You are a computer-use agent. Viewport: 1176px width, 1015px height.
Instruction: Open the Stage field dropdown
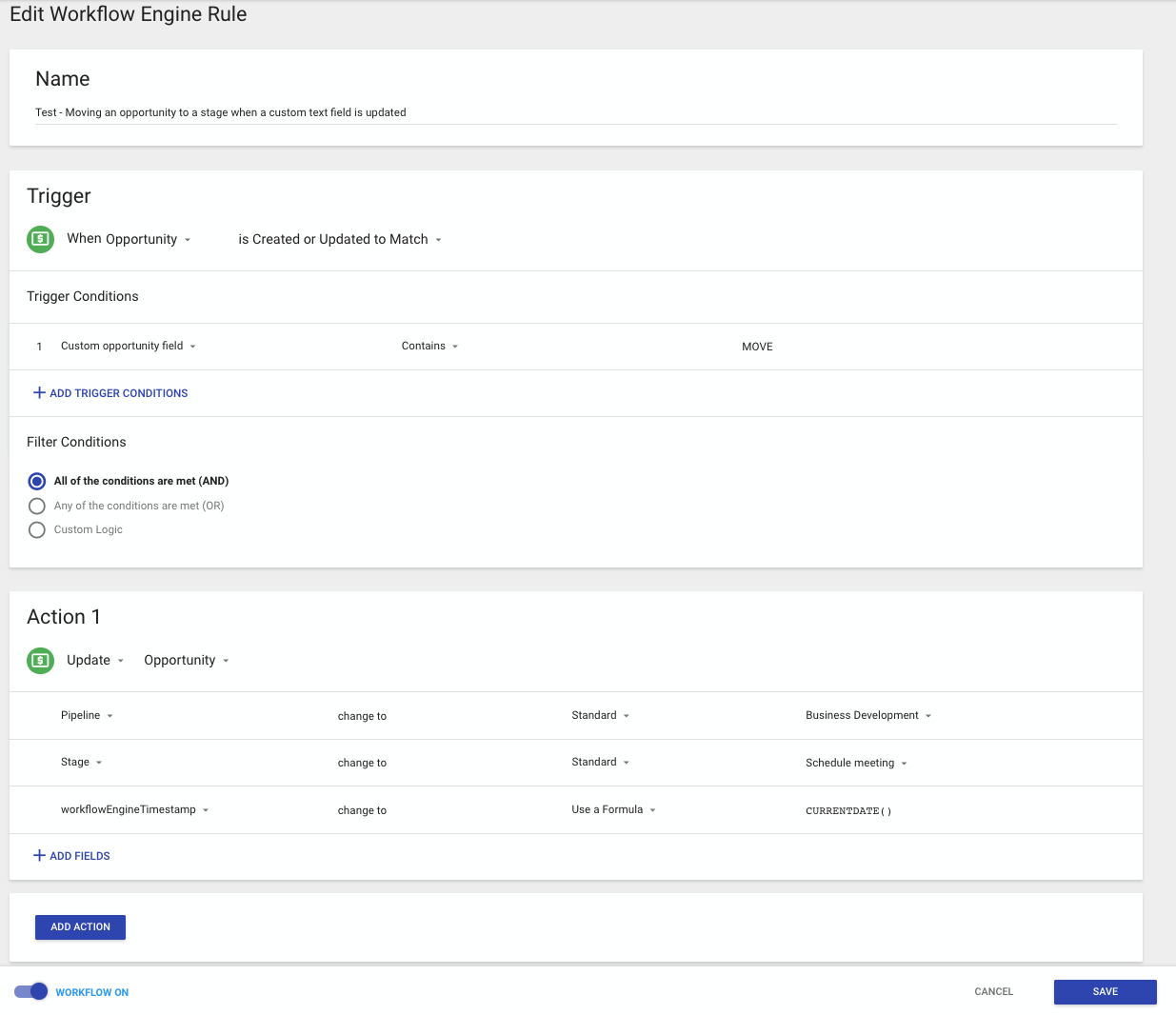[81, 762]
